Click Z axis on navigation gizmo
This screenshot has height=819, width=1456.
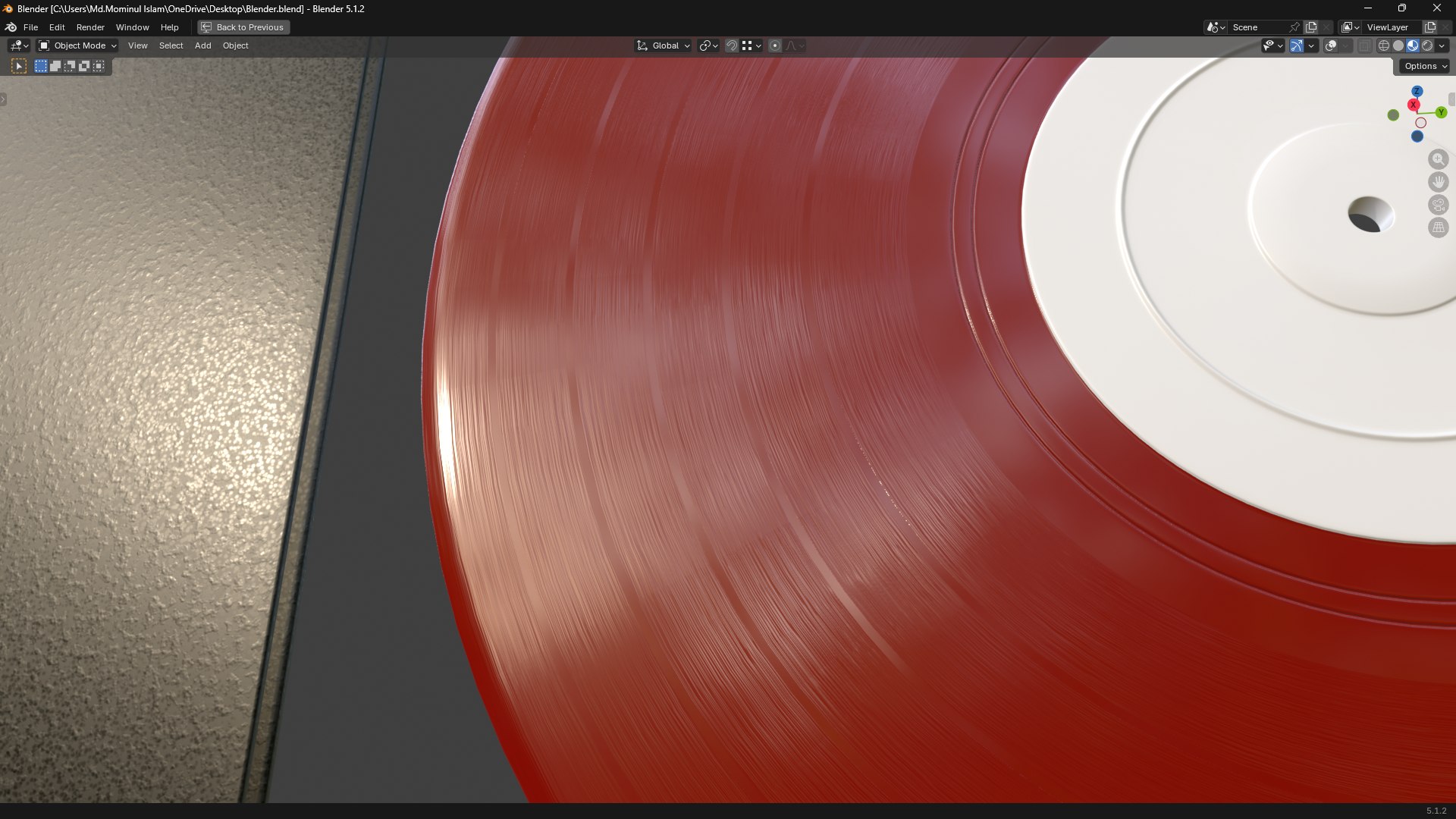coord(1417,91)
